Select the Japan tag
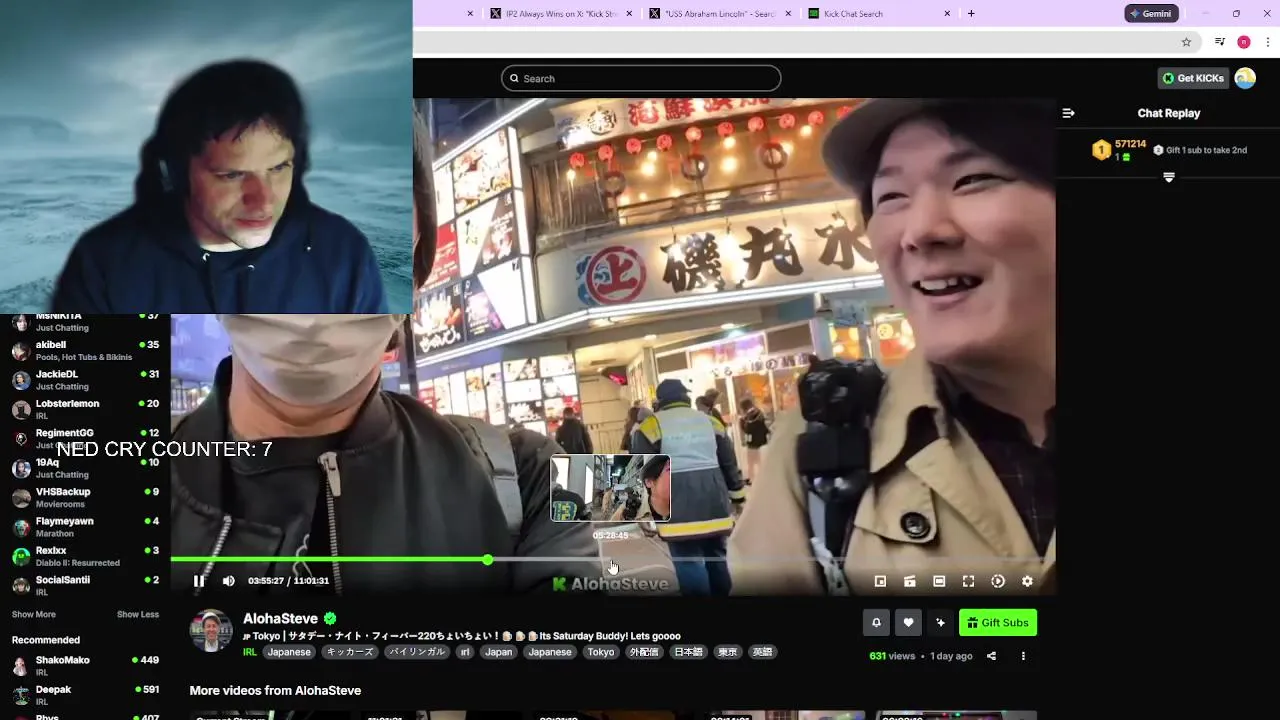Image resolution: width=1280 pixels, height=720 pixels. click(498, 652)
